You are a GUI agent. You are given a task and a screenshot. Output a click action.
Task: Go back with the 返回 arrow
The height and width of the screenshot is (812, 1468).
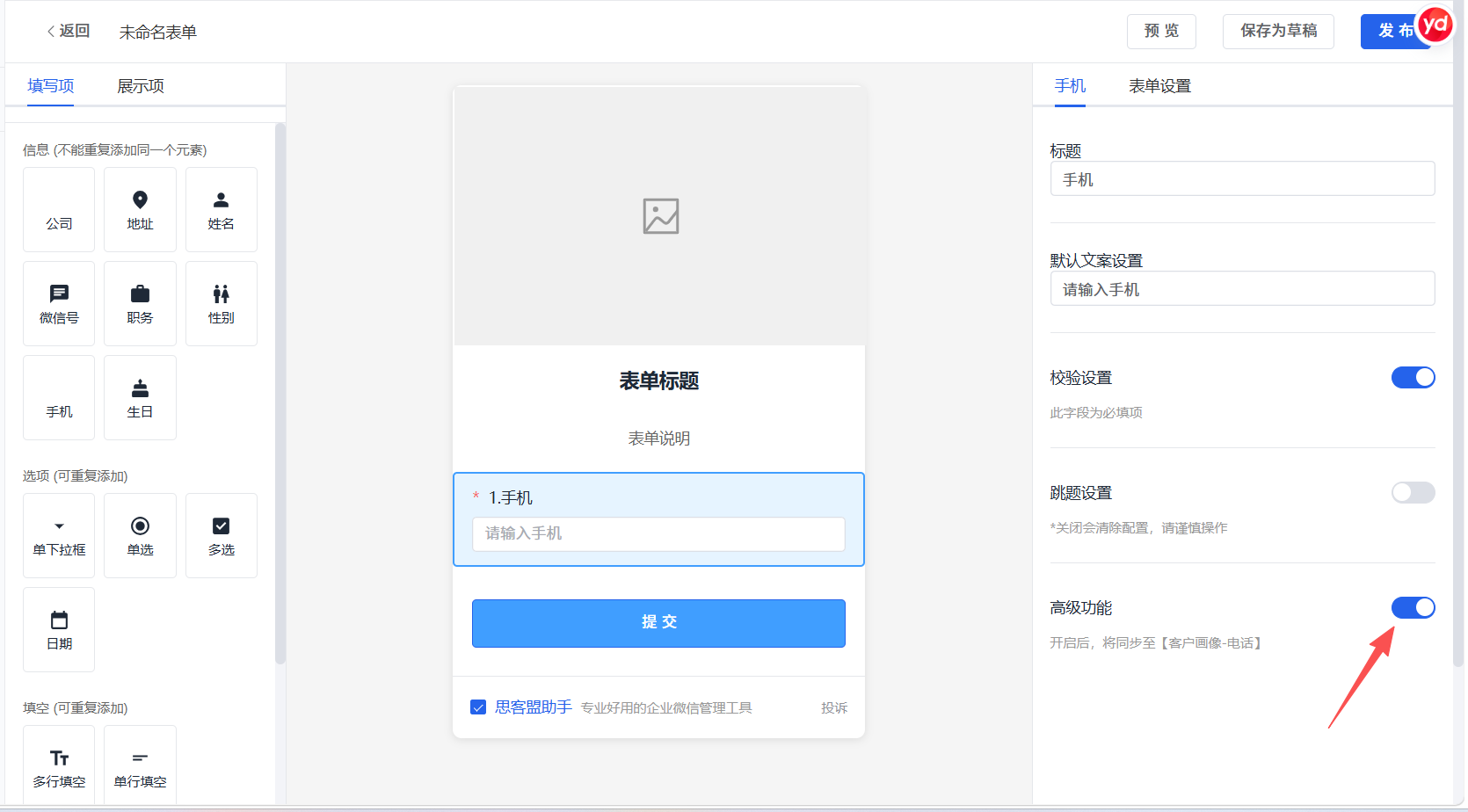tap(69, 31)
